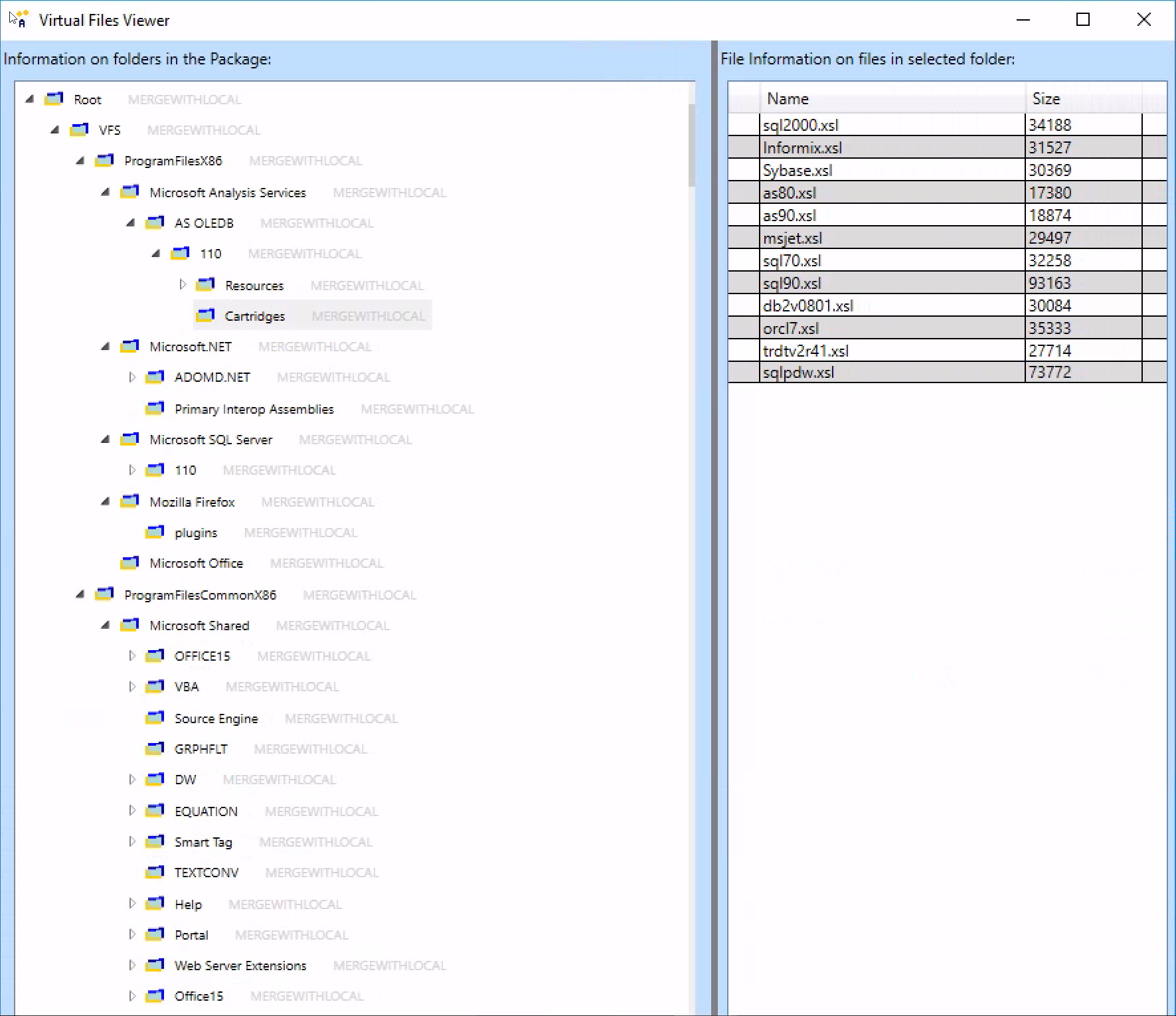
Task: Click the Microsoft.NET folder icon
Action: (129, 346)
